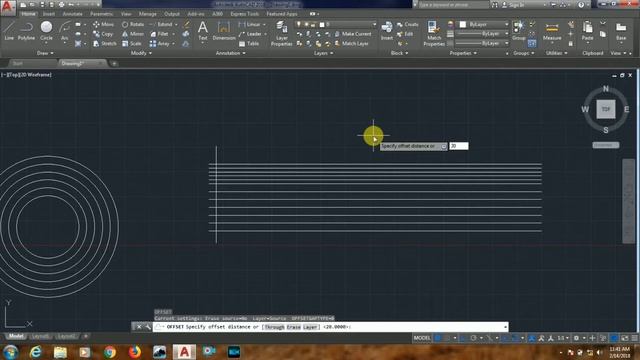The width and height of the screenshot is (640, 360).
Task: Switch to the Annotate ribbon tab
Action: click(72, 14)
